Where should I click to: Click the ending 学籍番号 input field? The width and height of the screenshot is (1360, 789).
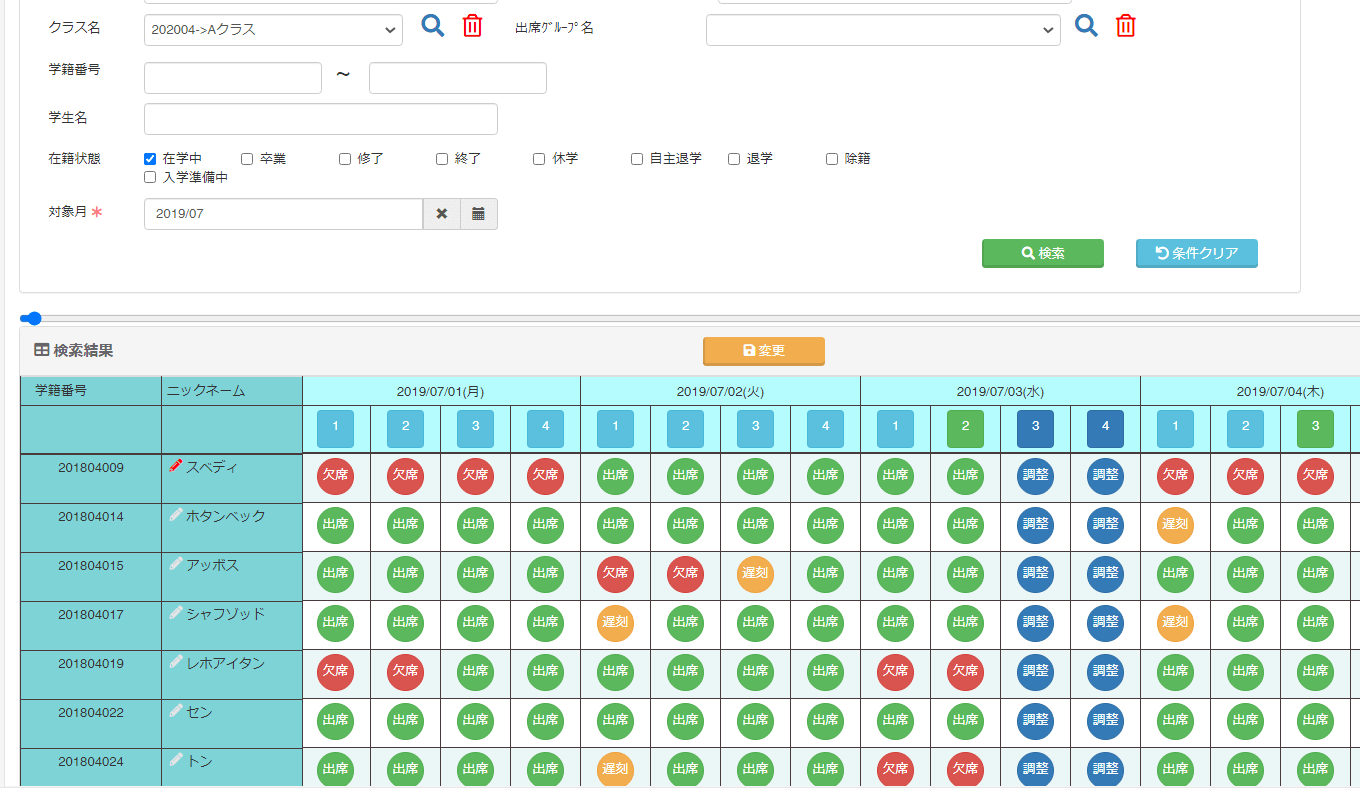click(x=458, y=78)
